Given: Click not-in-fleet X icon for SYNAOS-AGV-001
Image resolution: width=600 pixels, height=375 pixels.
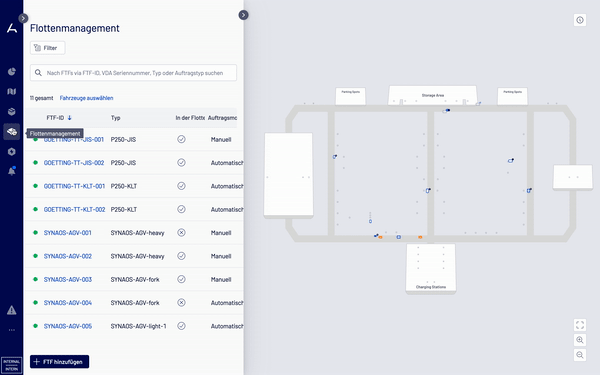Looking at the screenshot, I should tap(181, 233).
